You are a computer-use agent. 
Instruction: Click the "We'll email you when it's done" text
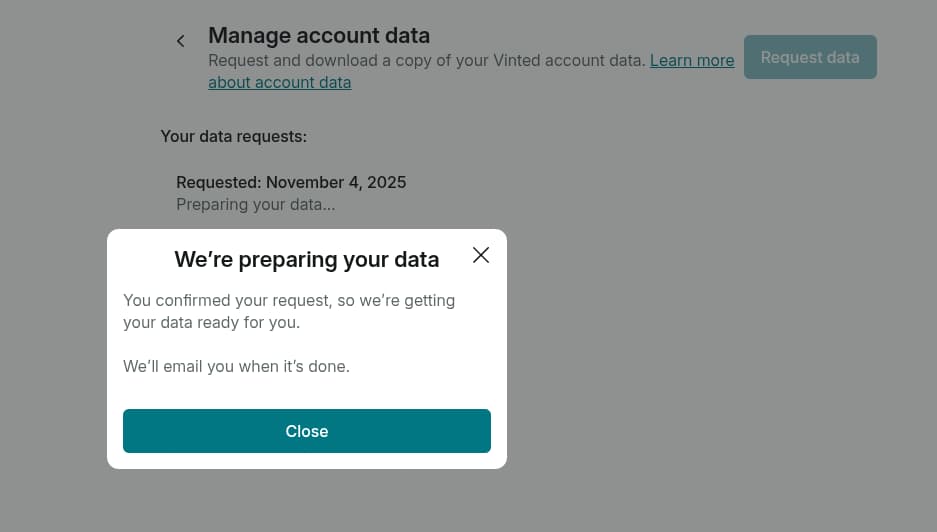pos(236,366)
